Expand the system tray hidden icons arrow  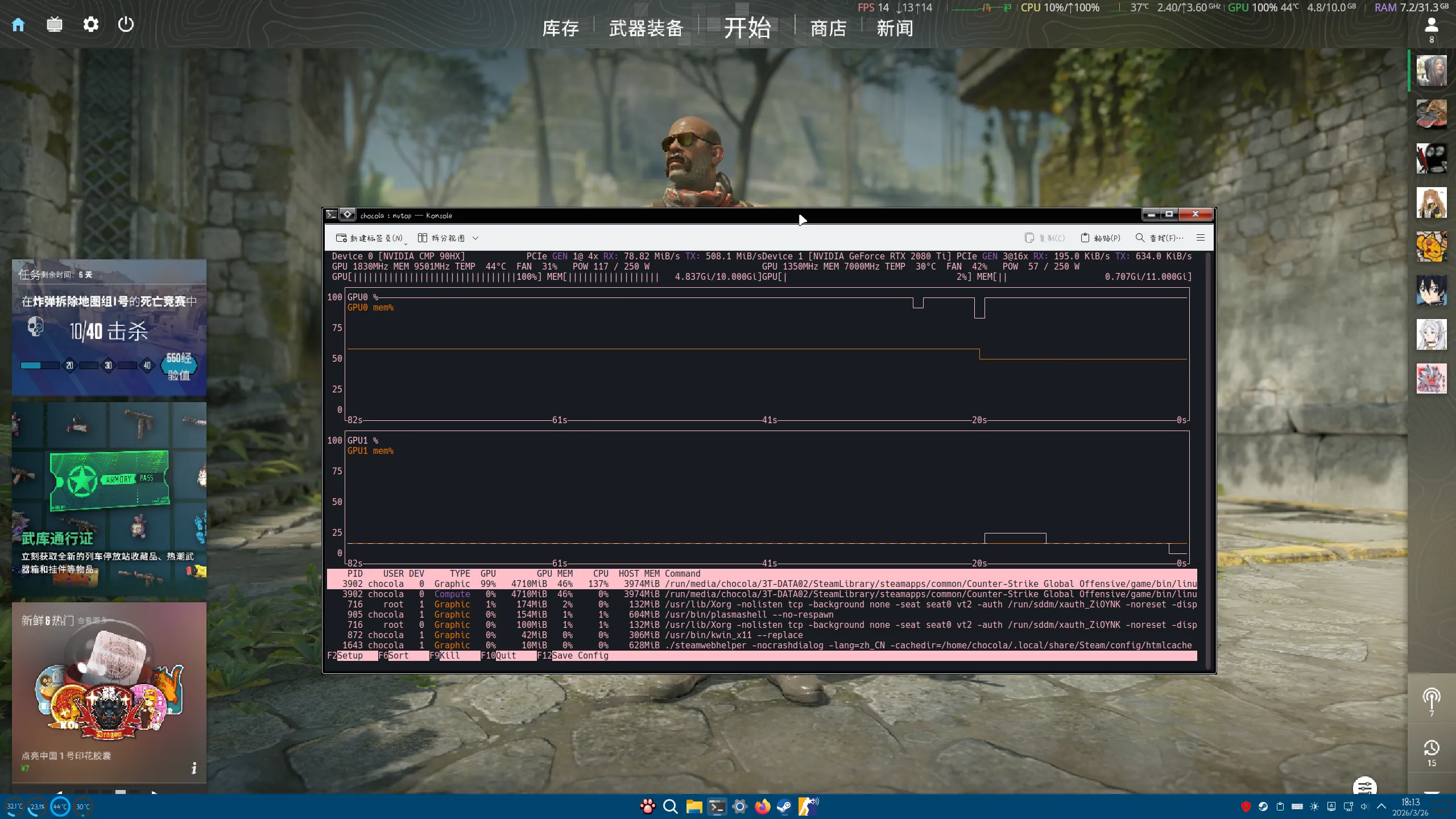1381,806
